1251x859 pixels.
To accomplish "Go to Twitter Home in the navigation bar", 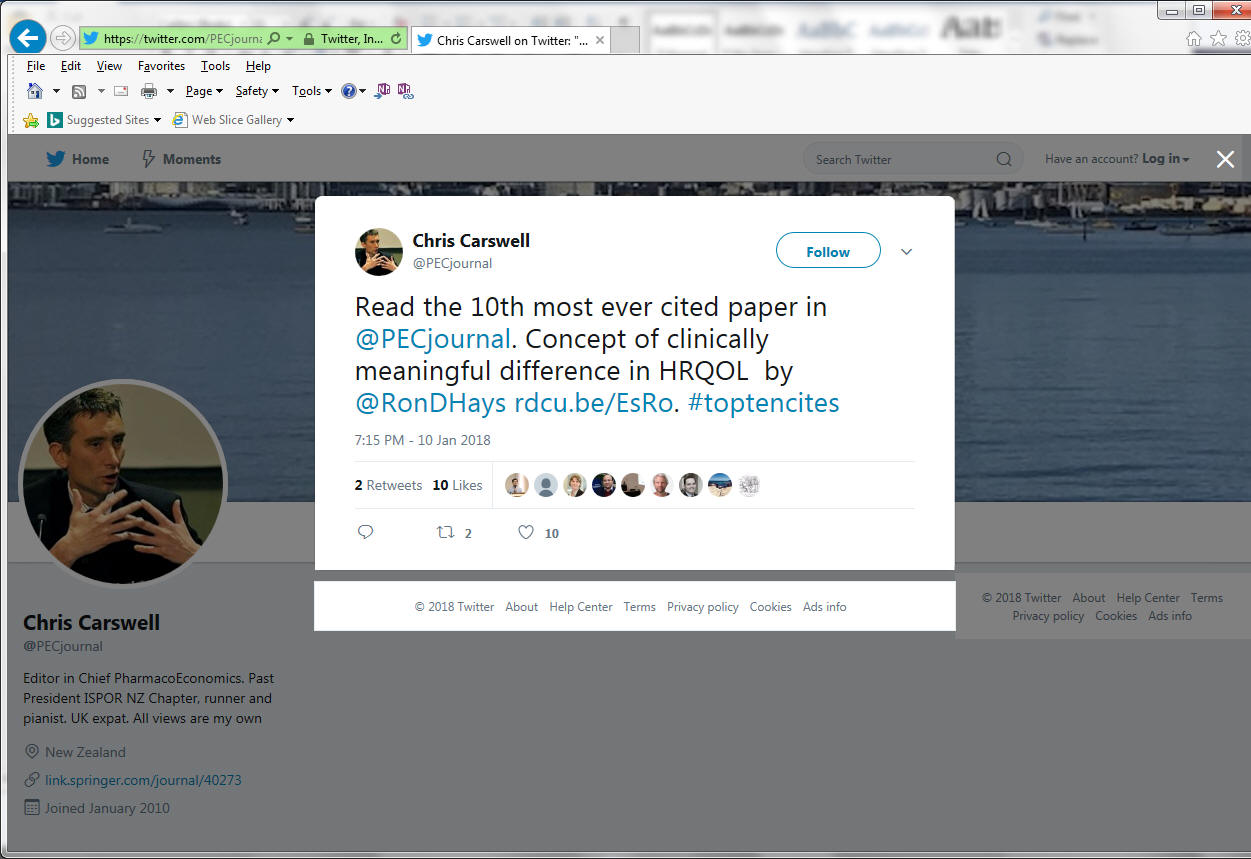I will pos(77,159).
